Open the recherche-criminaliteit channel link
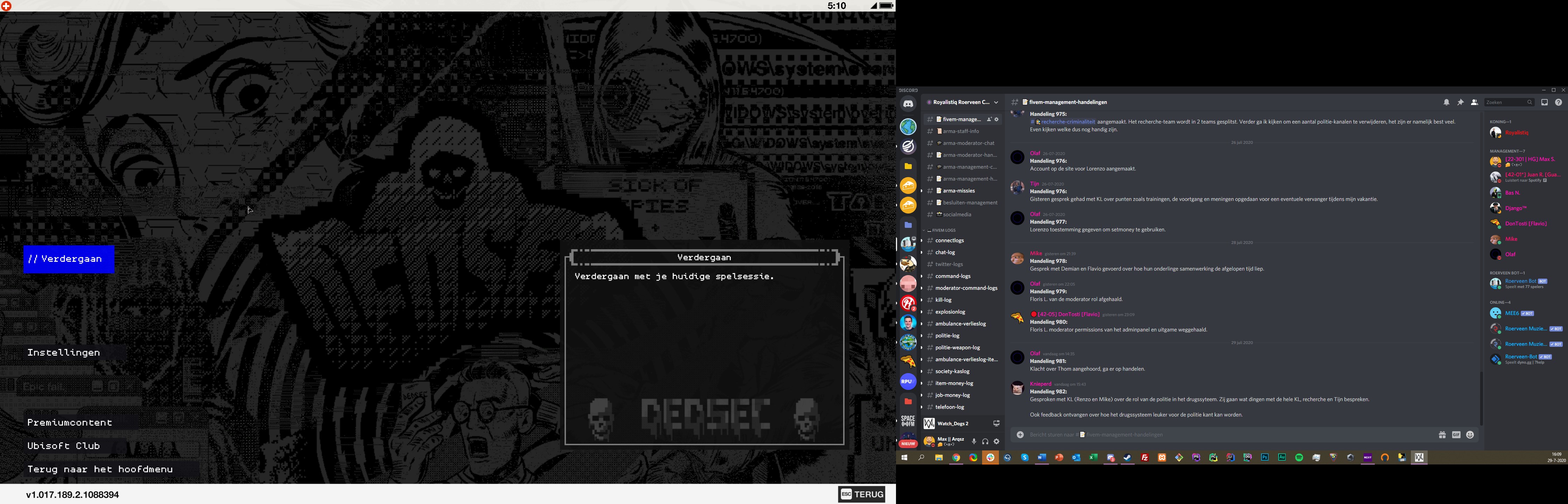Viewport: 1568px width, 504px height. point(1066,122)
